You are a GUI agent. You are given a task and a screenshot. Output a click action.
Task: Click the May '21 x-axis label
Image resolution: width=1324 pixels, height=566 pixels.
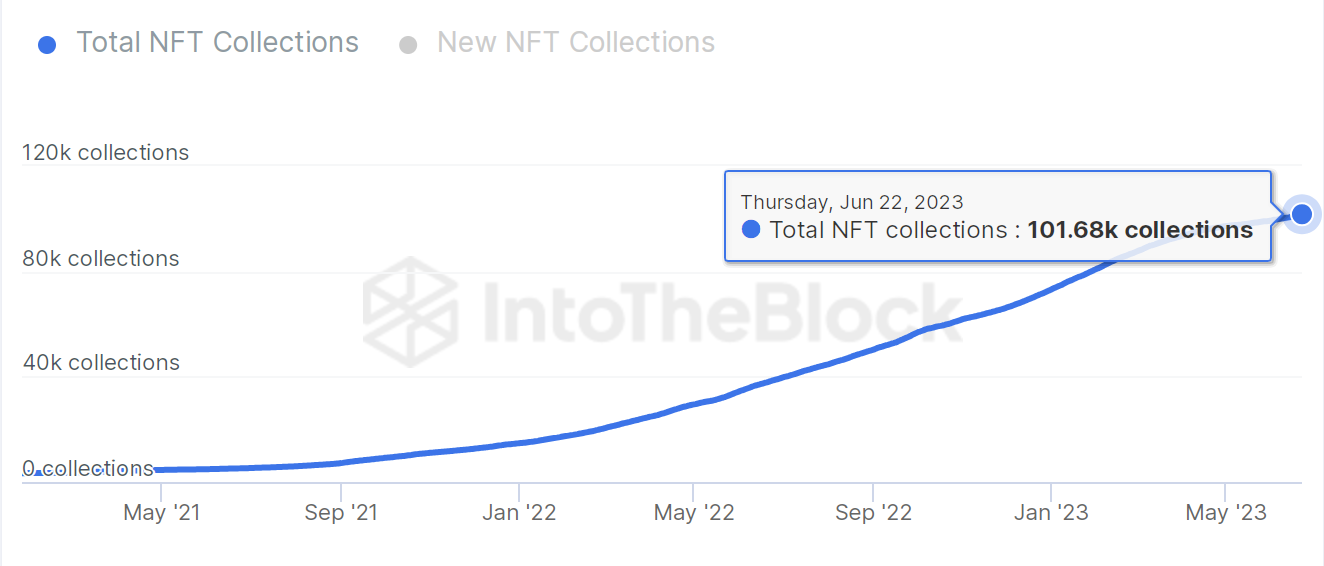coord(162,513)
